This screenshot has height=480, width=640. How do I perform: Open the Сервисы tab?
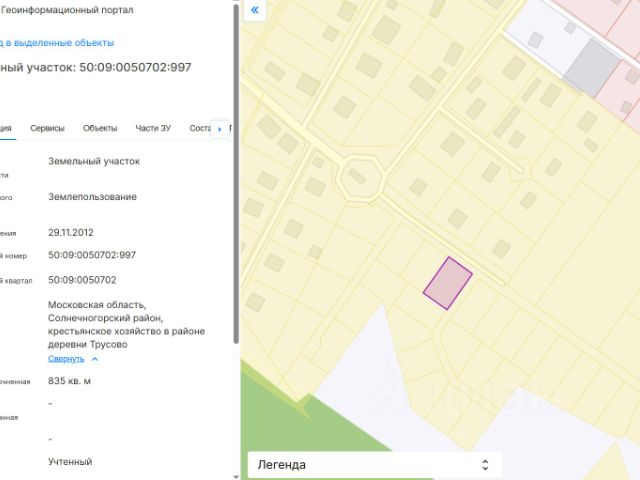pyautogui.click(x=47, y=128)
